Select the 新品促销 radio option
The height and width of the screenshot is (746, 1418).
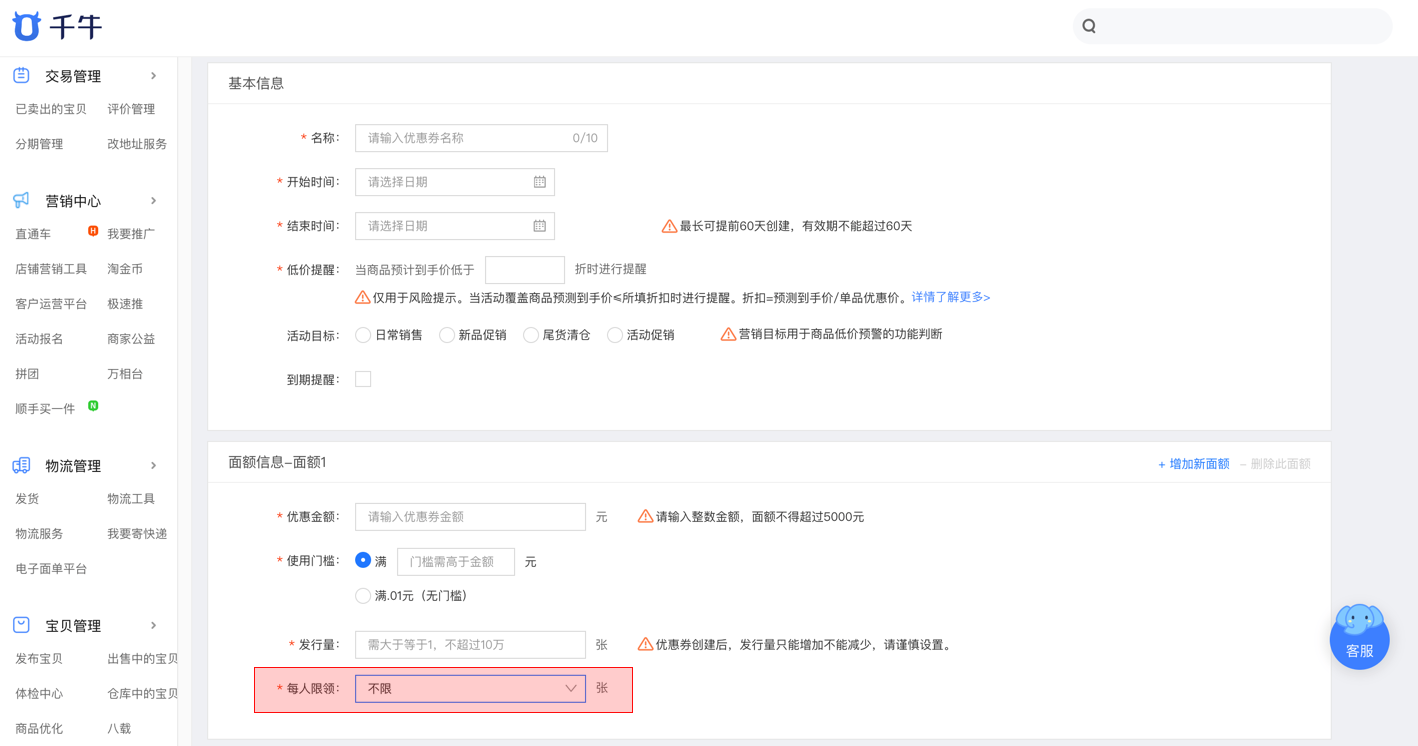click(x=447, y=335)
